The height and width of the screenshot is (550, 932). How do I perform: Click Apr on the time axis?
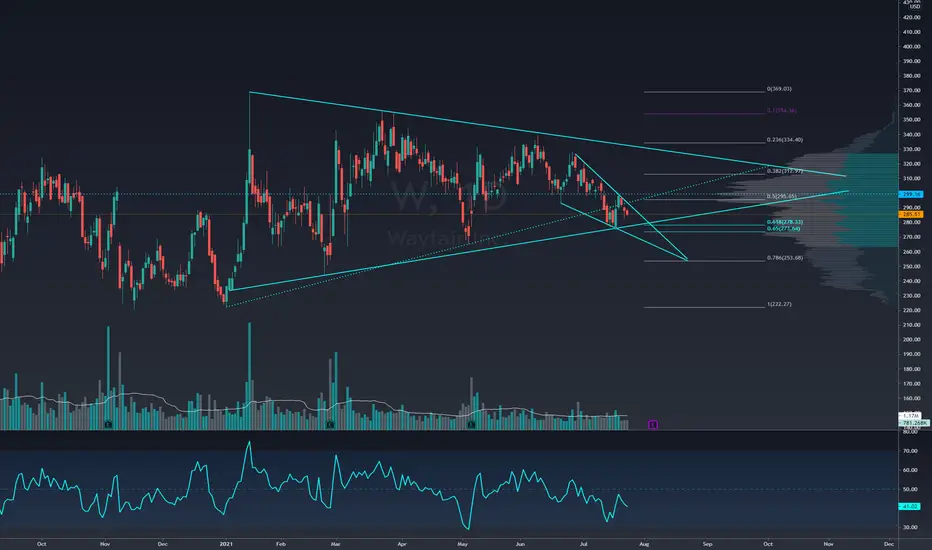coord(402,543)
